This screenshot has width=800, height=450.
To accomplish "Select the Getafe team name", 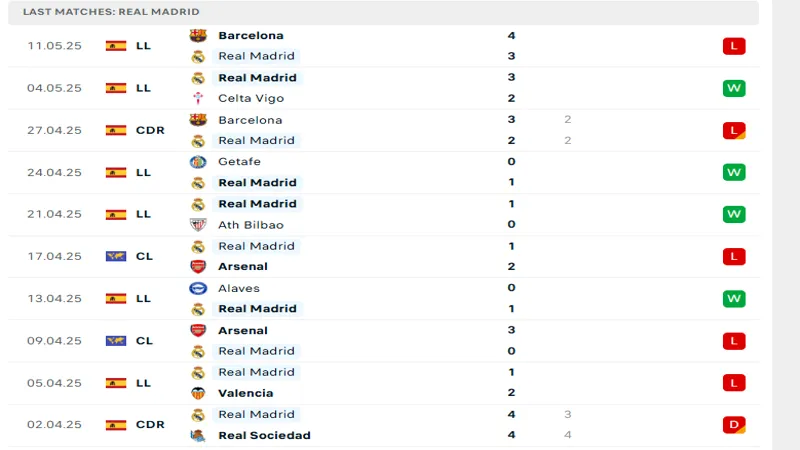I will 239,162.
